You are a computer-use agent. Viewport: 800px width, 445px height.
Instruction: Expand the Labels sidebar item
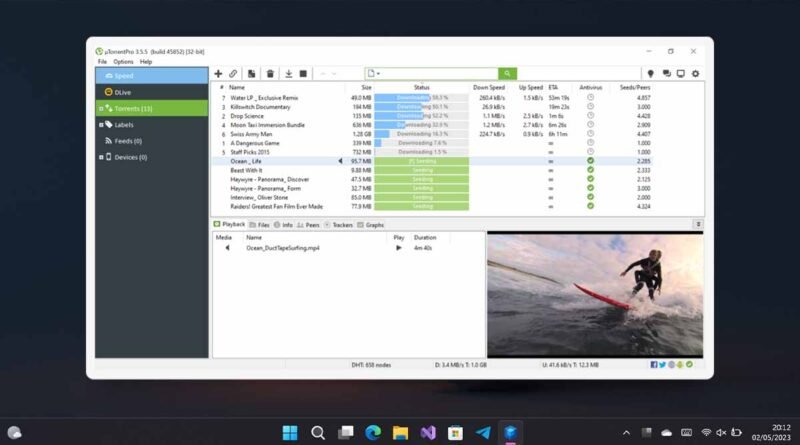coord(101,125)
